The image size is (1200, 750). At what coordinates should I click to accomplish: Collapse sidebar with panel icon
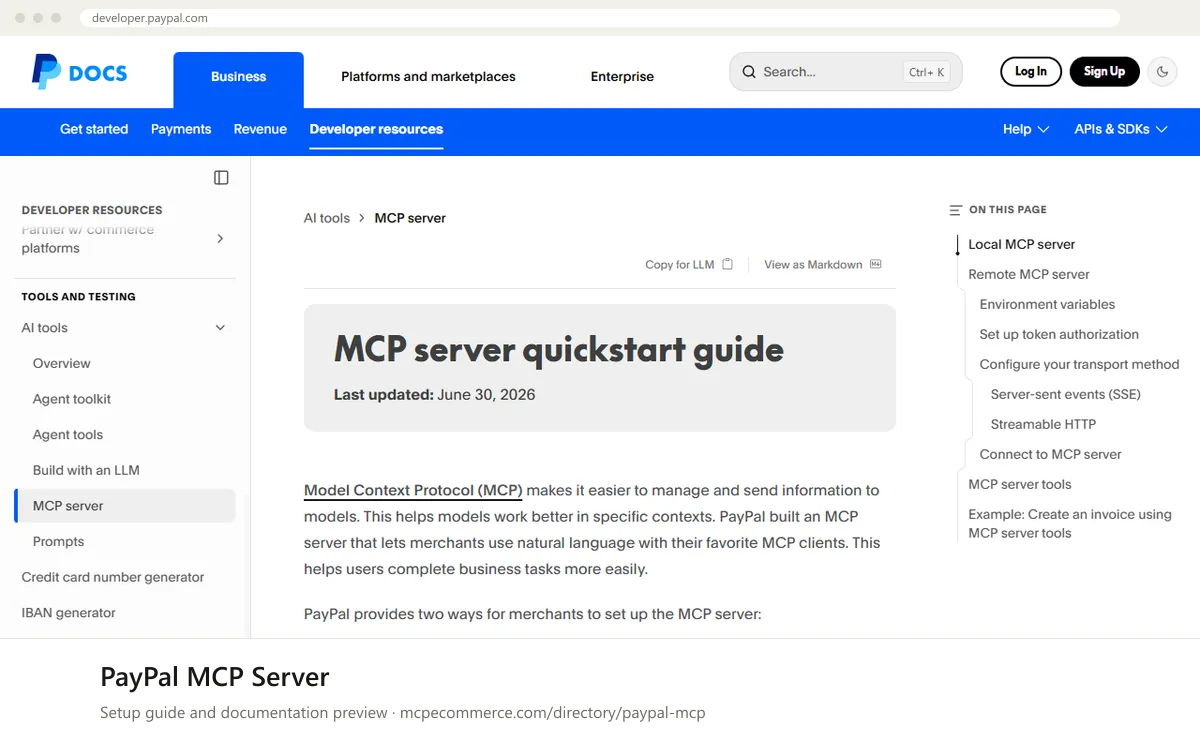[x=221, y=177]
